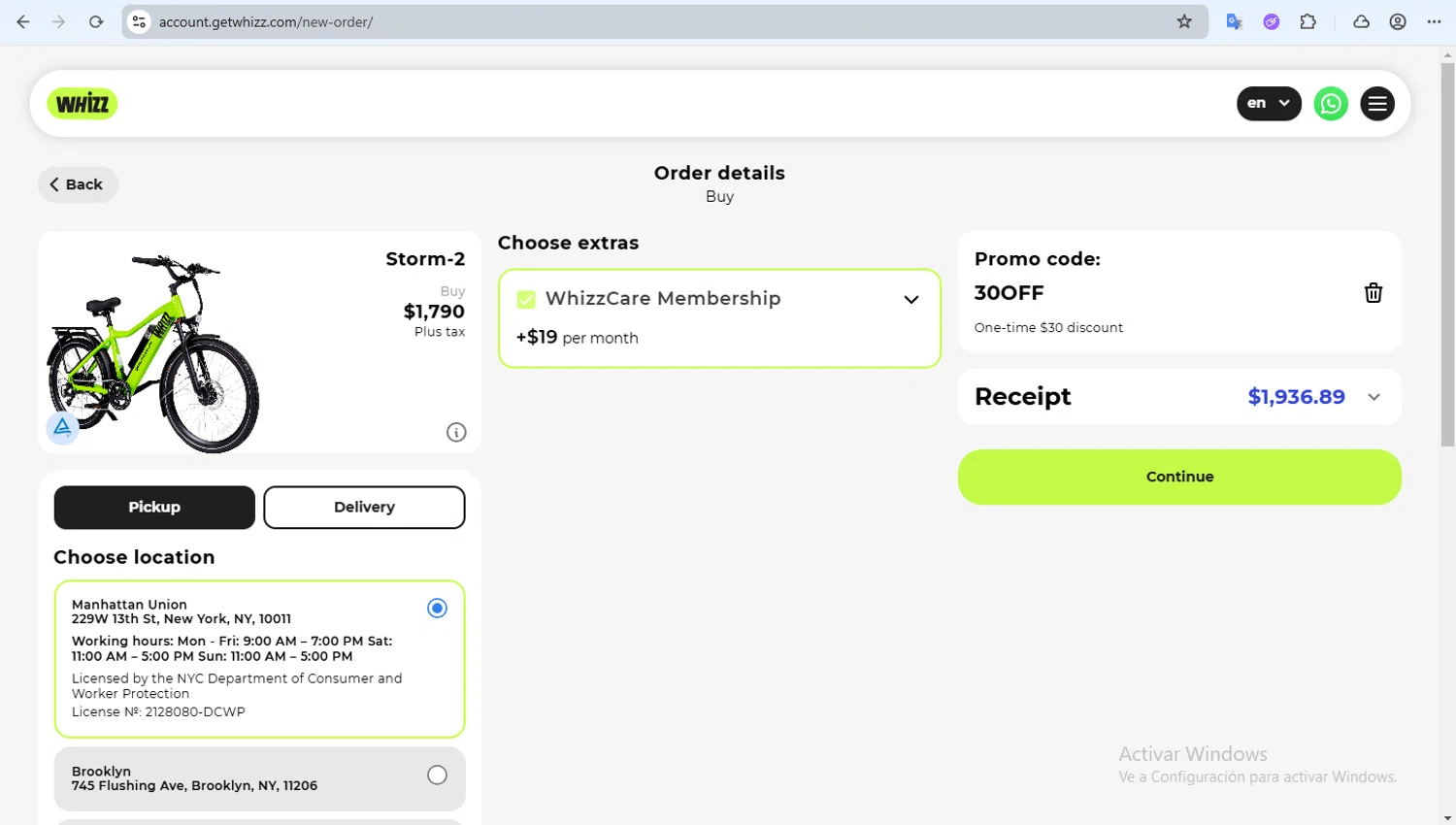
Task: Click '+$19 per month' text
Action: pyautogui.click(x=577, y=338)
